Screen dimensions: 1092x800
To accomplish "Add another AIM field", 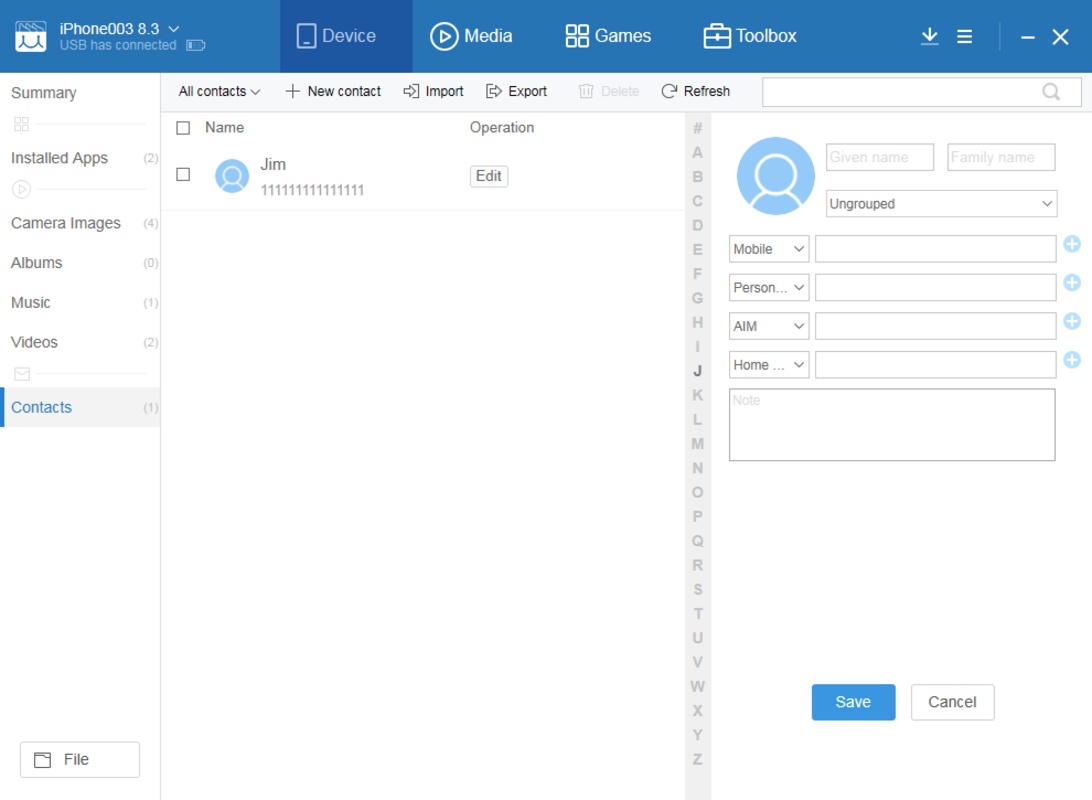I will pos(1072,321).
